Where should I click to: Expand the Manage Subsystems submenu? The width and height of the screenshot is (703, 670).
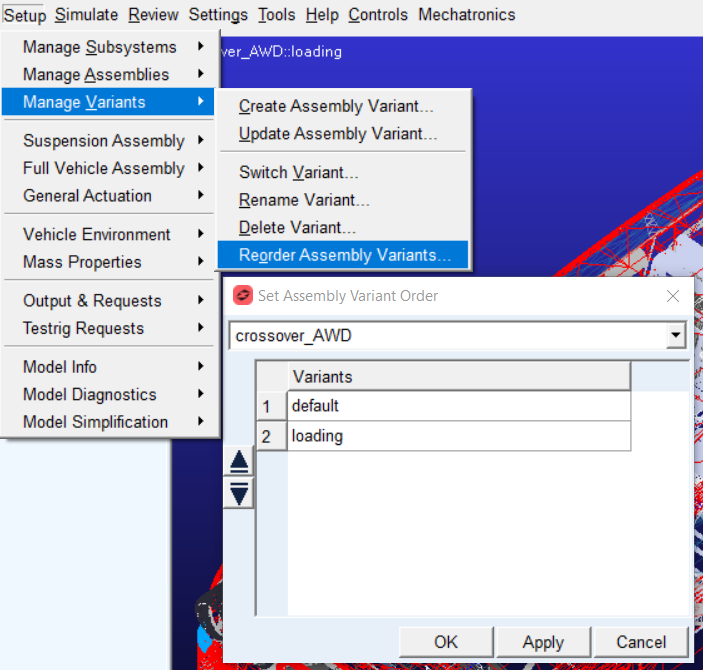coord(110,47)
